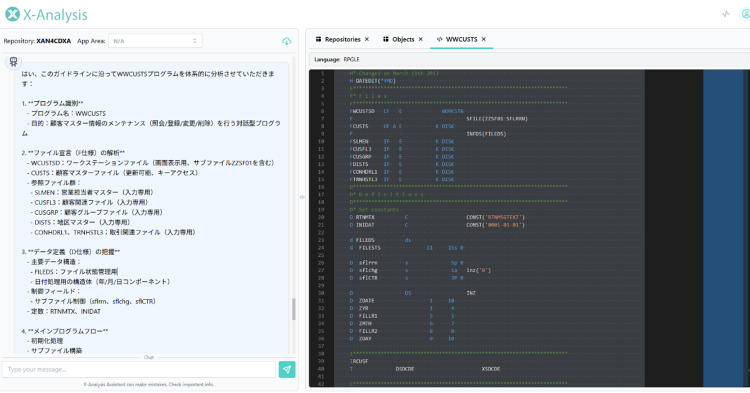Click the panel splitter collapse handle
Viewport: 750px width, 393px height.
pyautogui.click(x=302, y=196)
